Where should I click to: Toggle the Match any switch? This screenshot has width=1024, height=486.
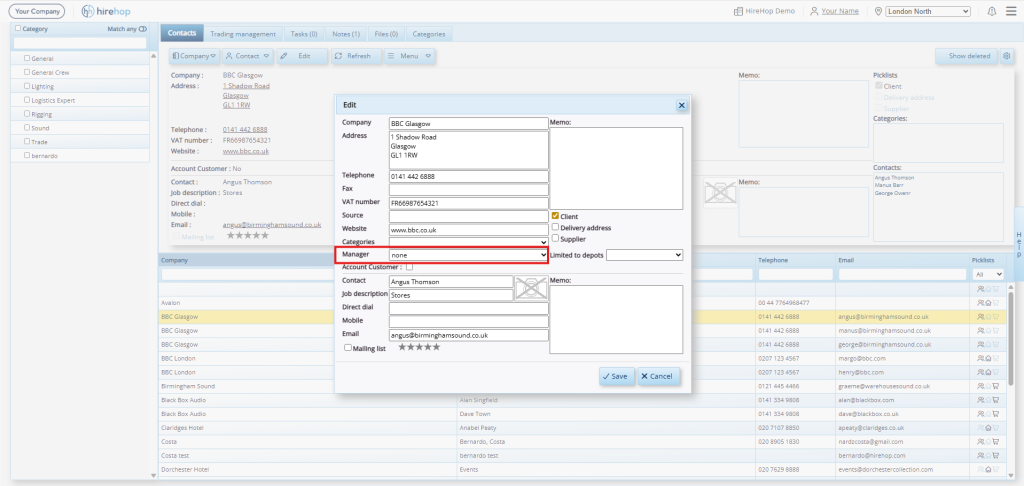coord(143,29)
